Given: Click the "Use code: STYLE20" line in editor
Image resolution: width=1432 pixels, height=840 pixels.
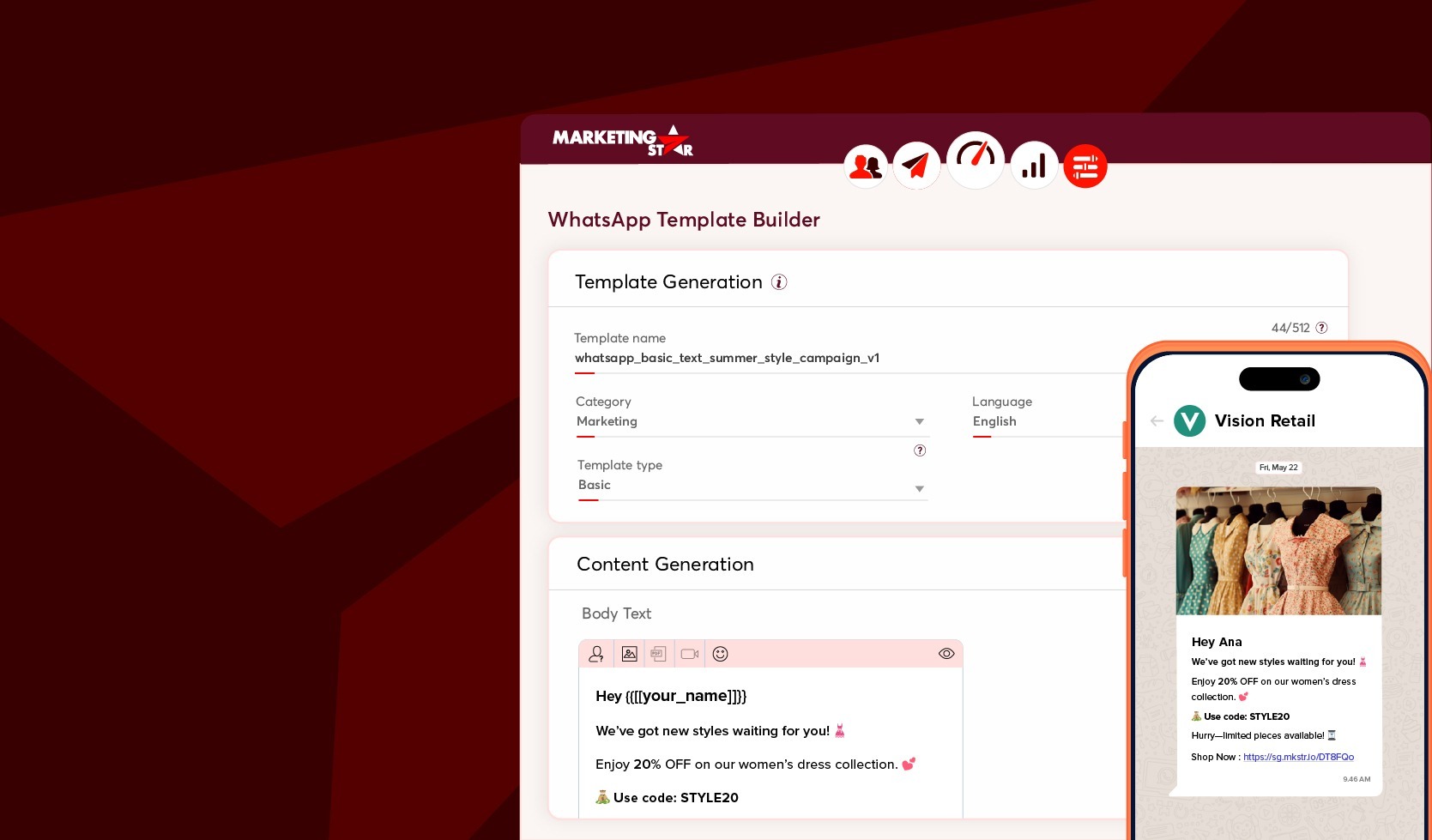Looking at the screenshot, I should [x=667, y=798].
